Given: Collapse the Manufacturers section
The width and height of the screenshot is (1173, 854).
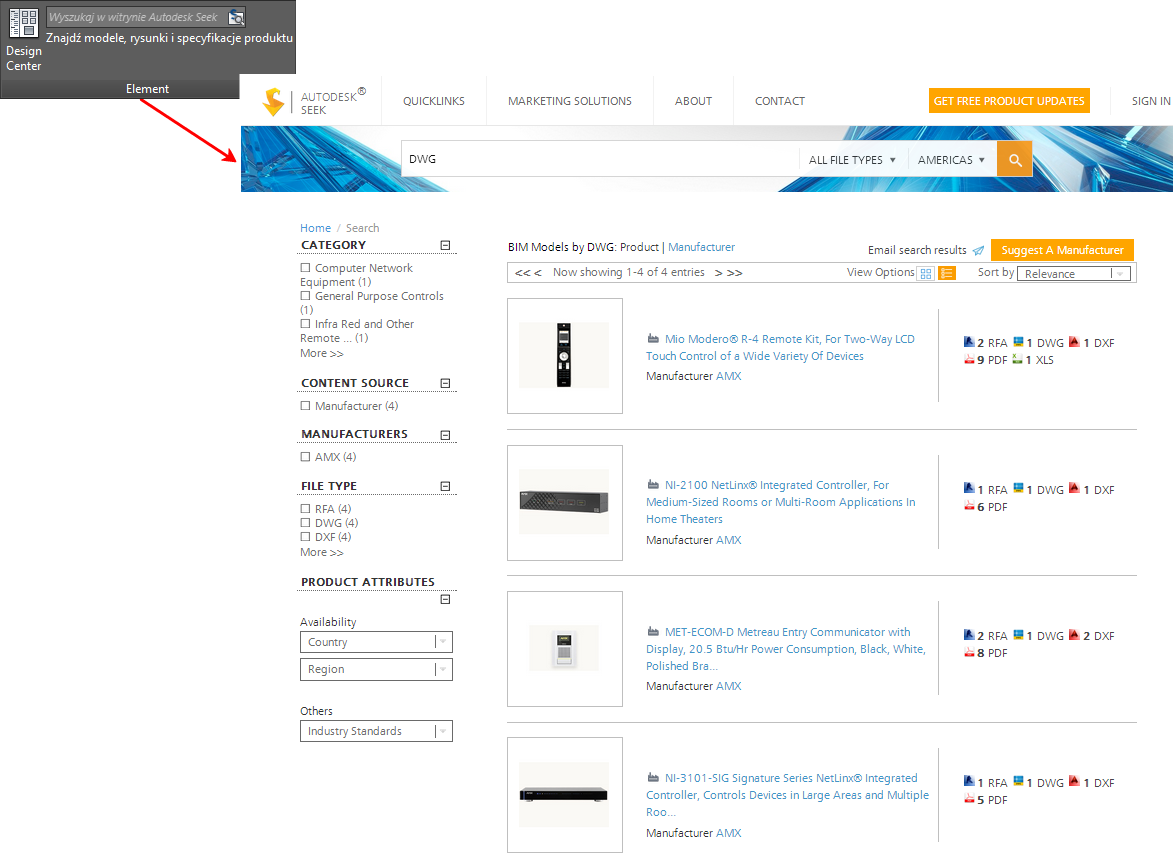Looking at the screenshot, I should click(445, 435).
